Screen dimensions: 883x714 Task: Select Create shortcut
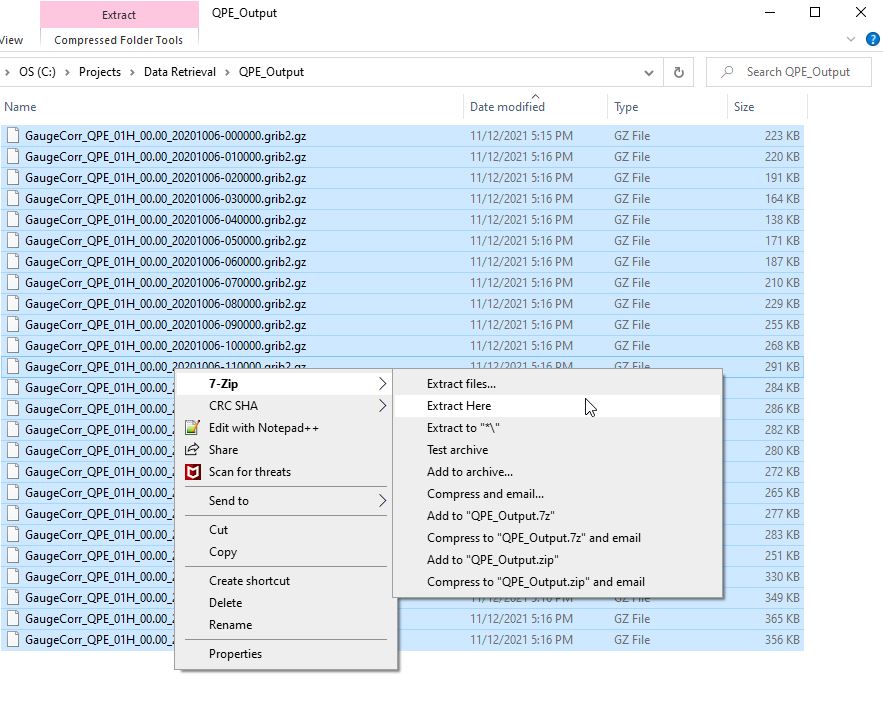pyautogui.click(x=286, y=581)
